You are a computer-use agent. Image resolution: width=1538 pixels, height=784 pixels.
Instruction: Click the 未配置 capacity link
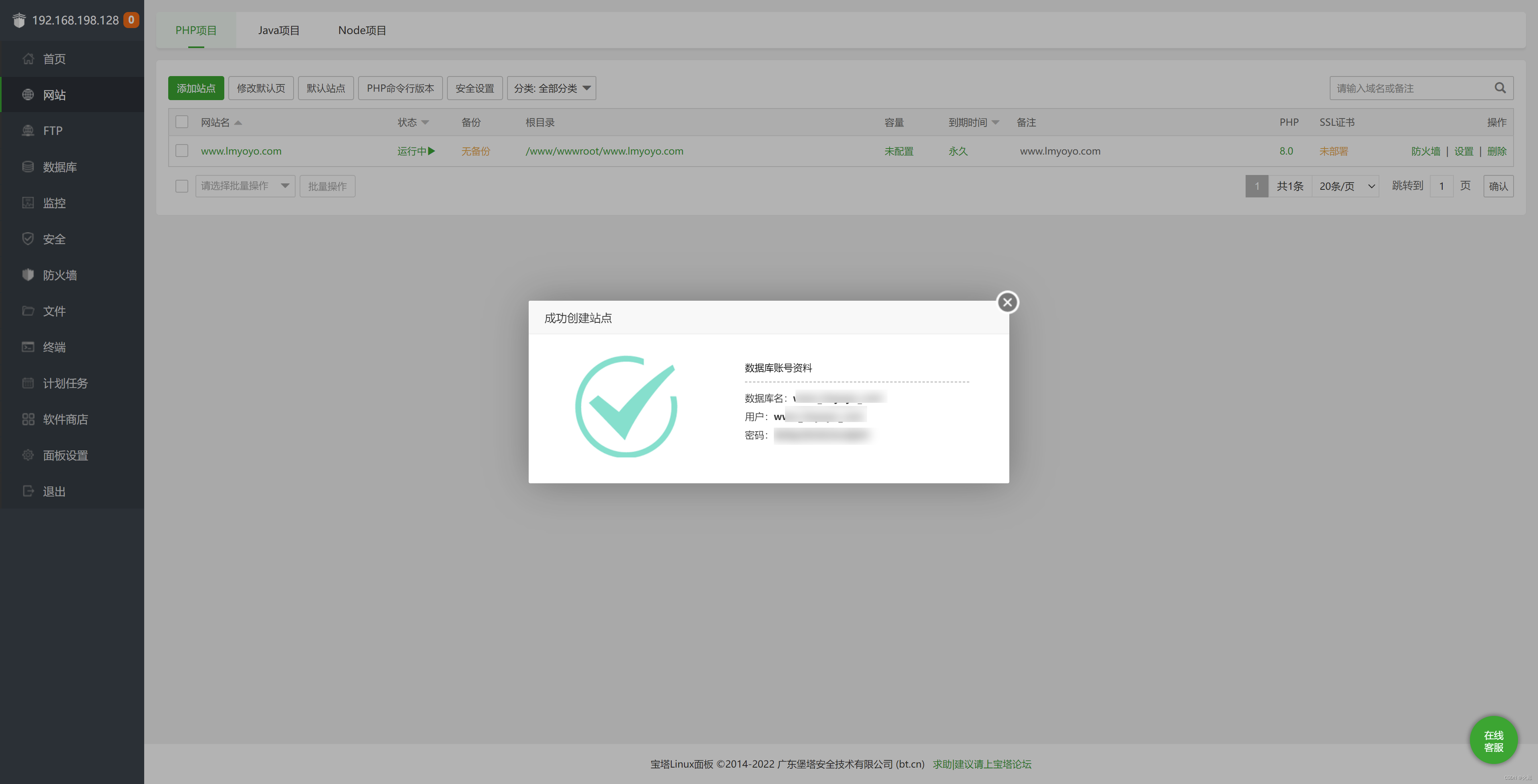coord(898,151)
